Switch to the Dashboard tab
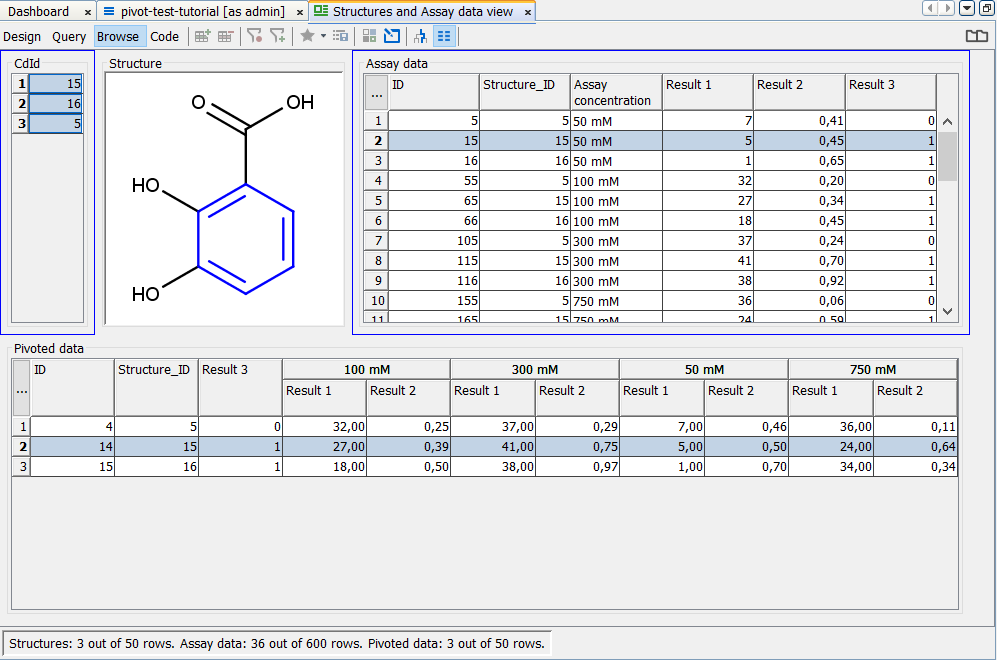 click(39, 11)
